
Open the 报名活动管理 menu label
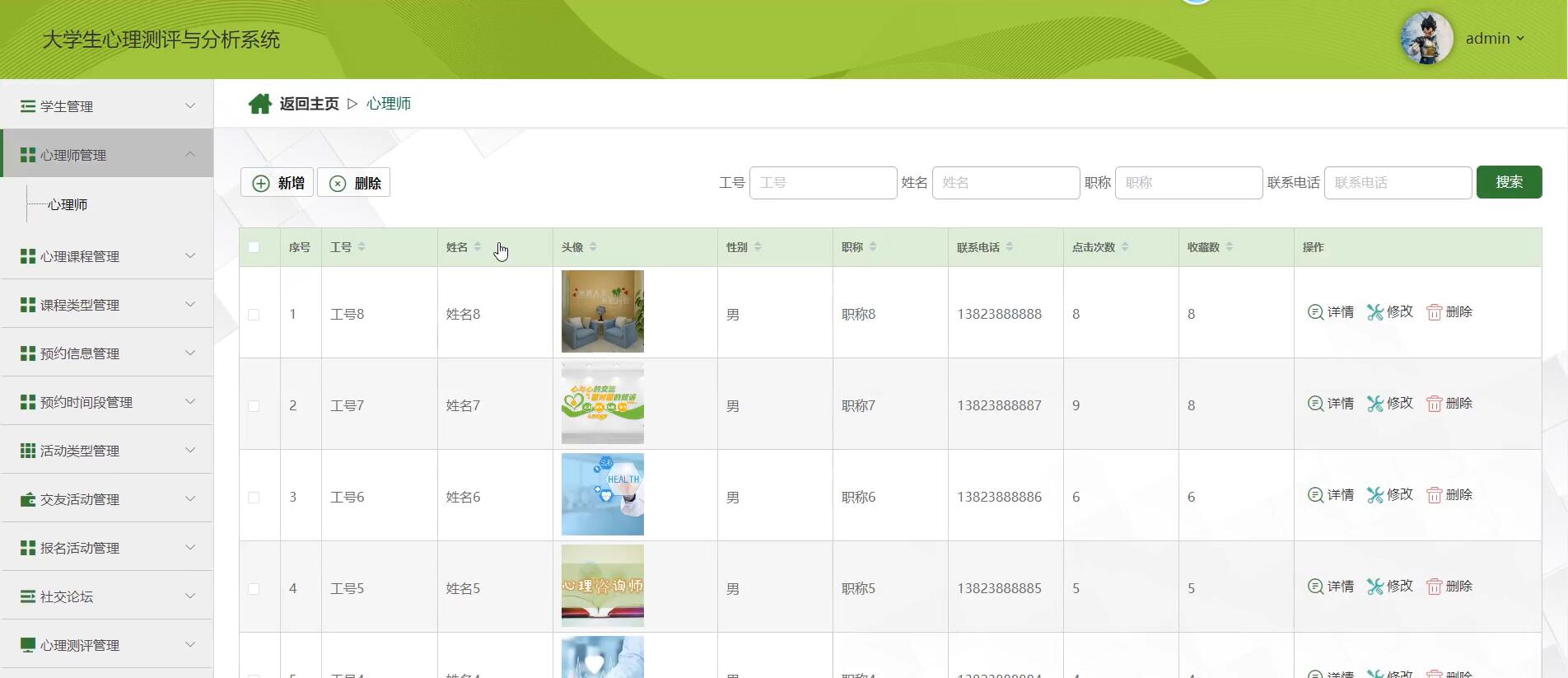point(80,548)
